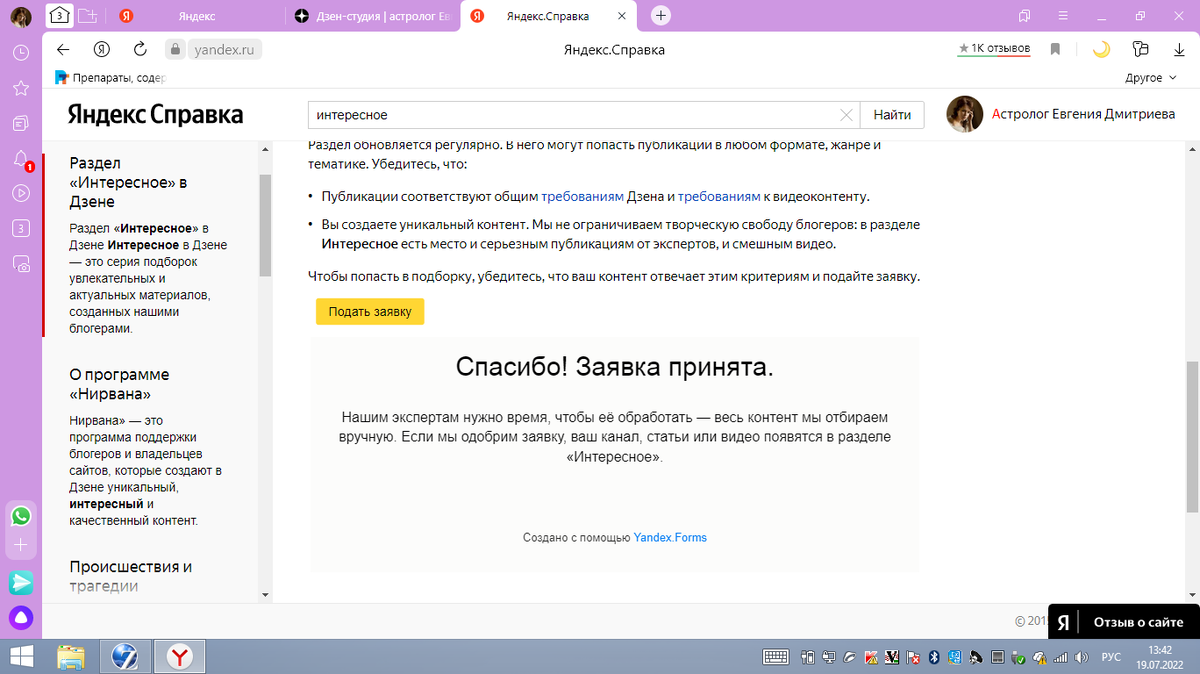Clear the search field with X
The image size is (1200, 674).
[x=846, y=115]
